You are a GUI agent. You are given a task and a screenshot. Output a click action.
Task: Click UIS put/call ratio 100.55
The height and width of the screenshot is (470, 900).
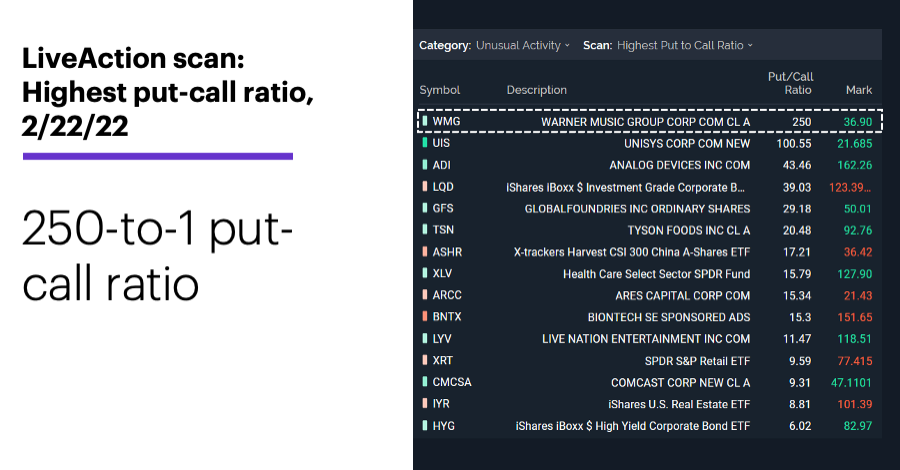point(794,143)
